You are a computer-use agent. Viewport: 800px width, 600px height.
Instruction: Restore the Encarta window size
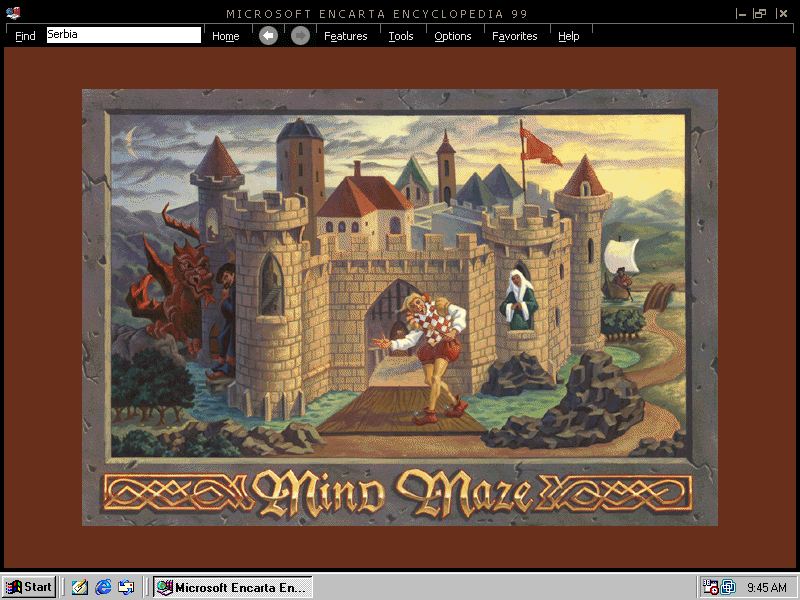[760, 14]
